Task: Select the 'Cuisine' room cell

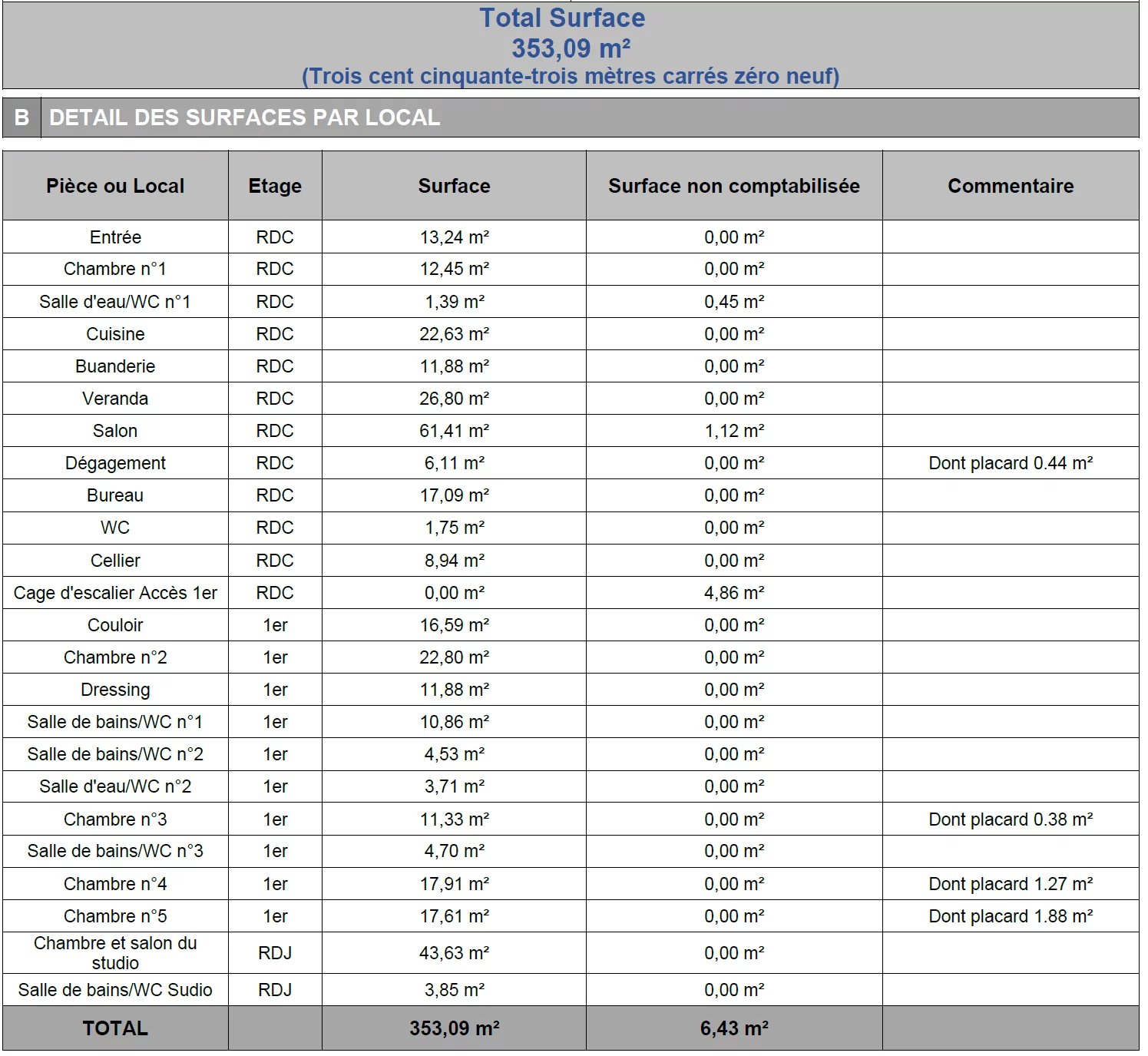Action: pos(115,334)
